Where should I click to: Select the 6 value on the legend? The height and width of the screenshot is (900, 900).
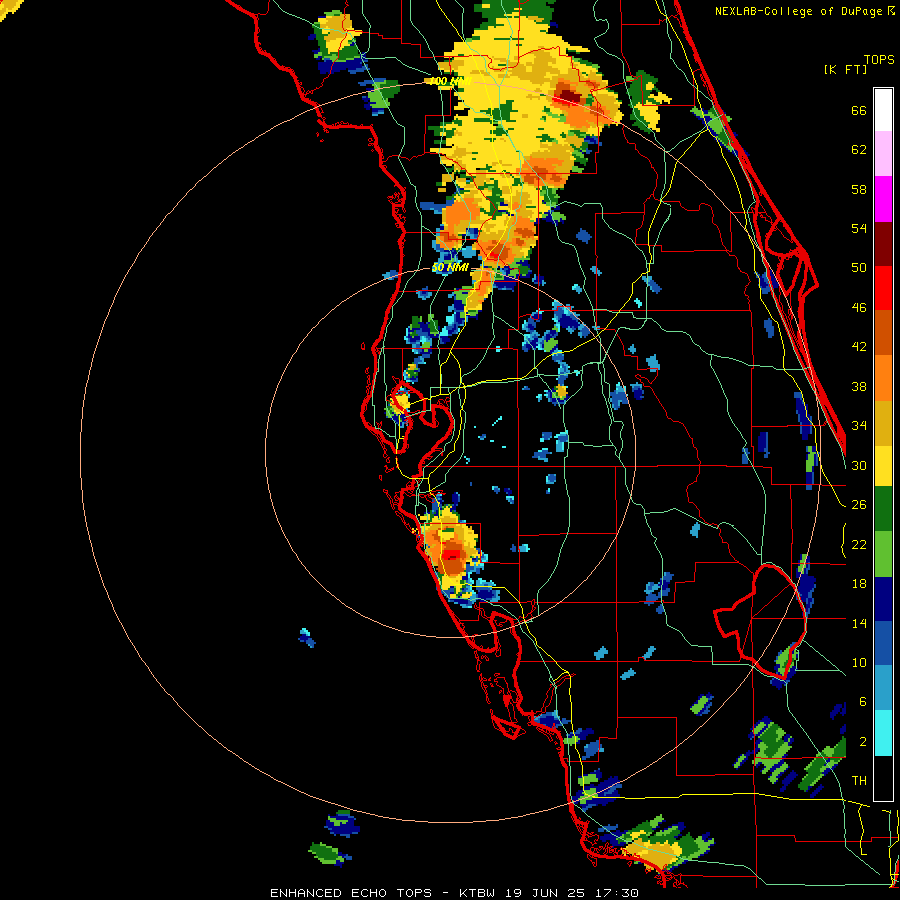coord(863,701)
